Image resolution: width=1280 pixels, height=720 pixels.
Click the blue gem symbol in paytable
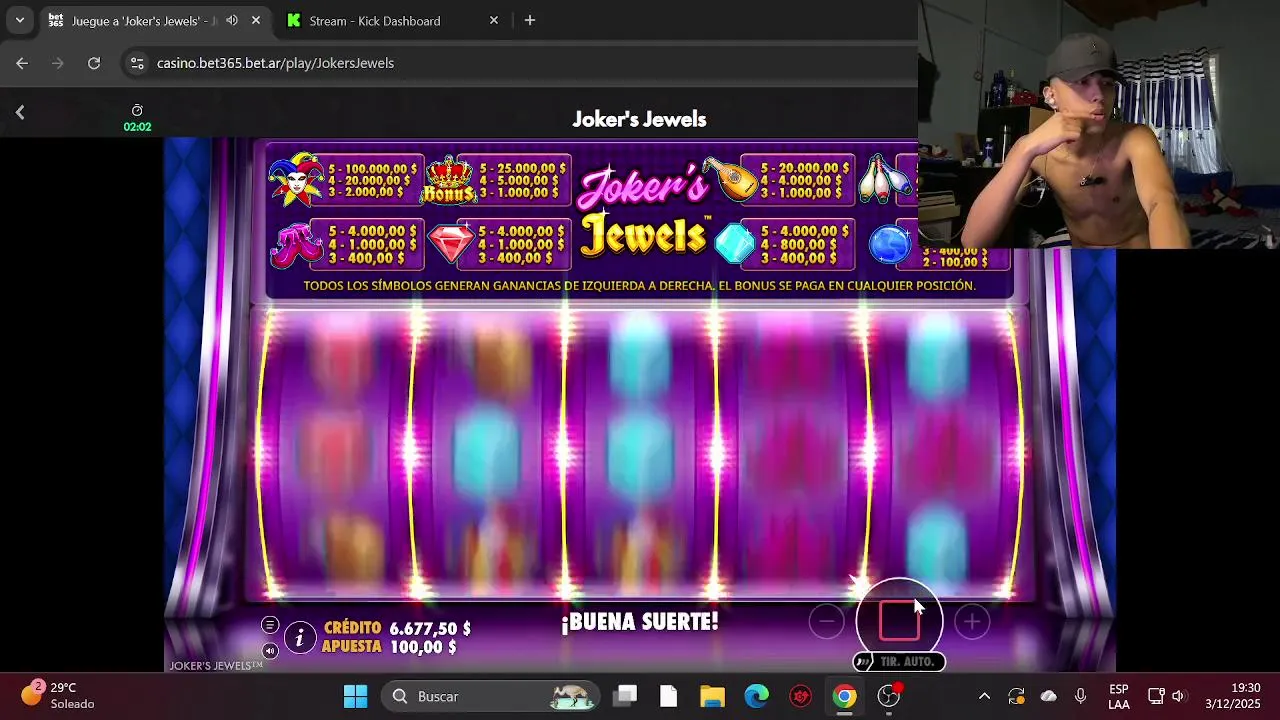[890, 244]
